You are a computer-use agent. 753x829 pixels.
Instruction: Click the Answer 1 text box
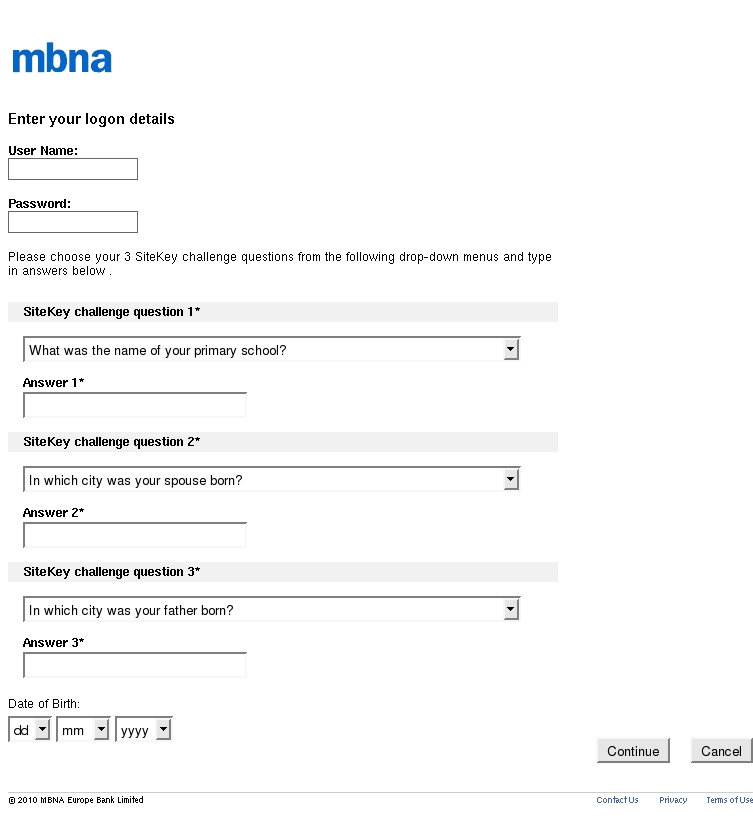(x=135, y=405)
